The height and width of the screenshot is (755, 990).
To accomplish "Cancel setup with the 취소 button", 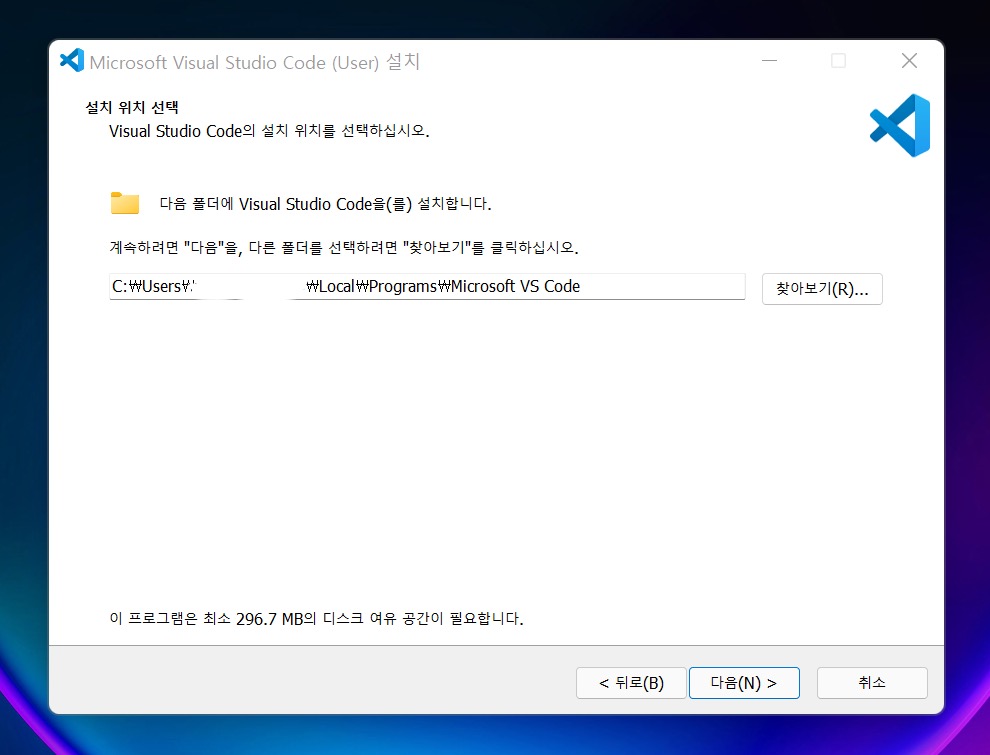I will point(872,683).
